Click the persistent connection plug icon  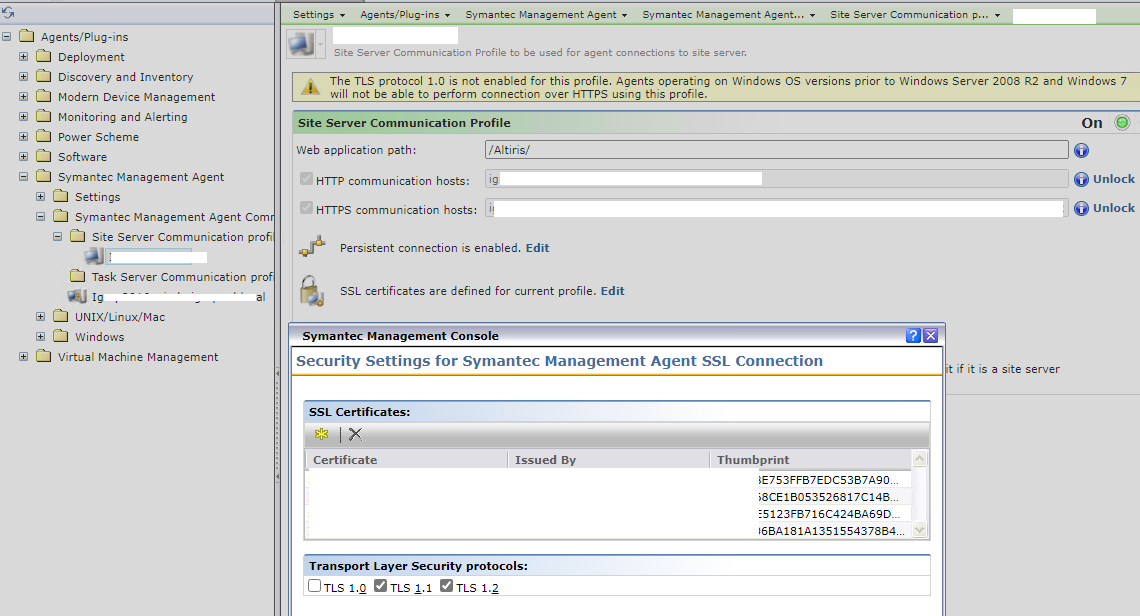click(312, 247)
